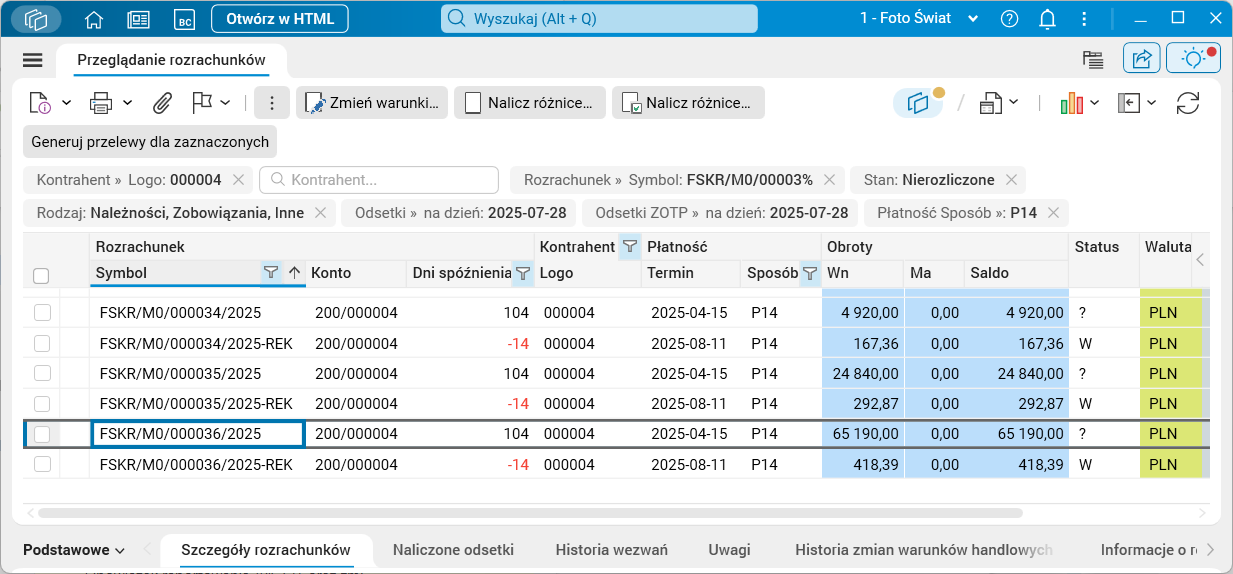Expand document info dropdown arrow
Image resolution: width=1233 pixels, height=574 pixels.
66,102
